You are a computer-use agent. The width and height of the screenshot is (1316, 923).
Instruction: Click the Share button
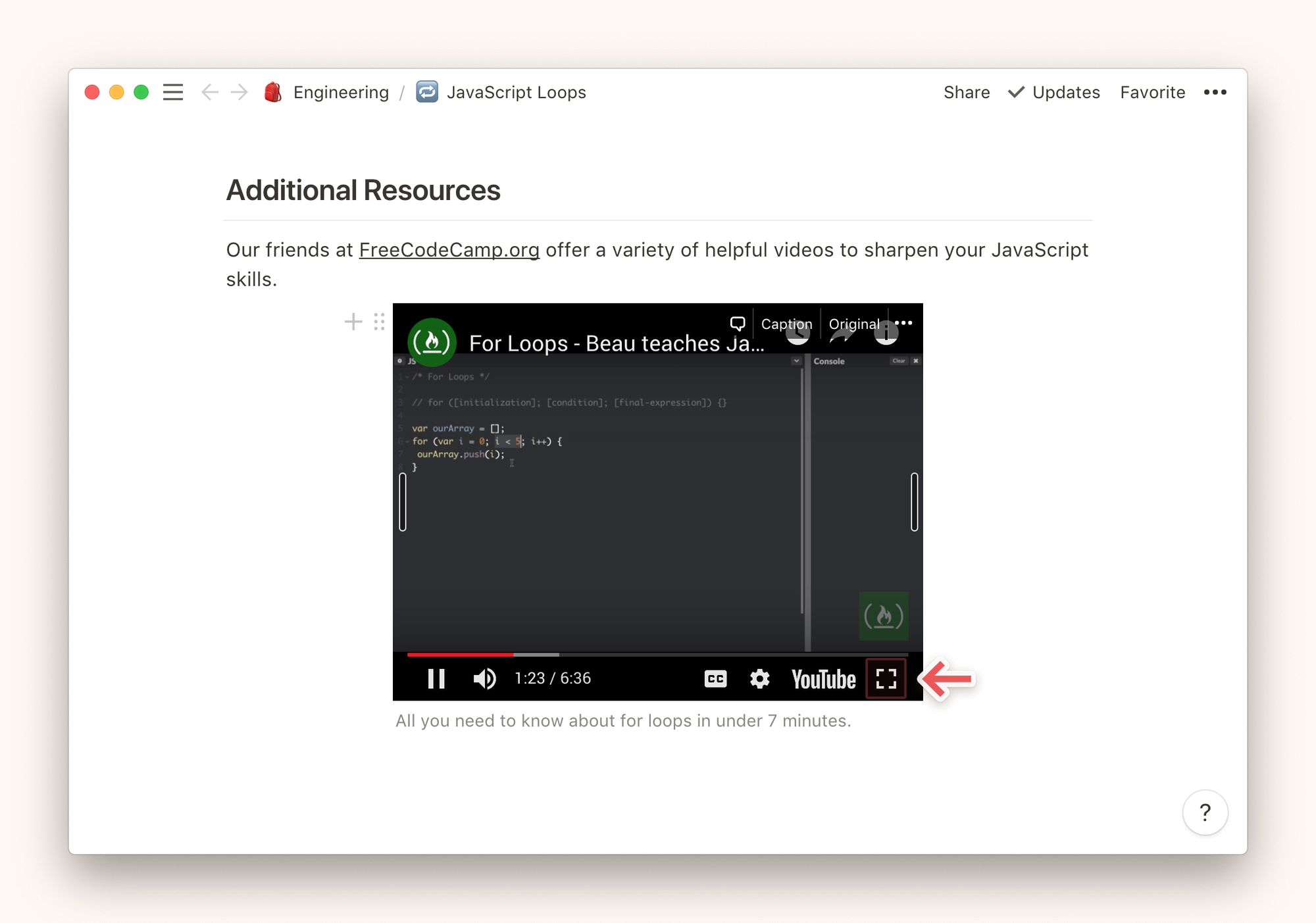[967, 92]
